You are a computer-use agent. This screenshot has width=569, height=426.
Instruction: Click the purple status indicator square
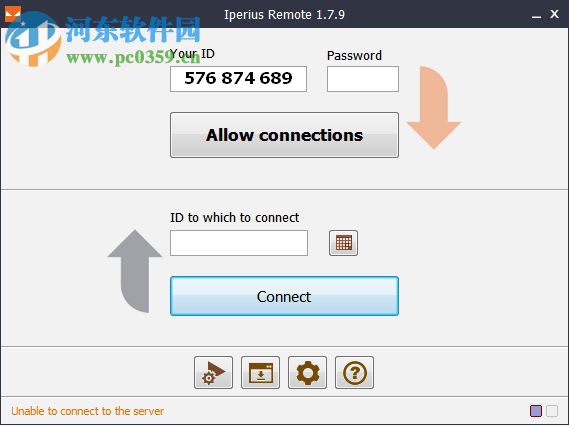pos(536,411)
